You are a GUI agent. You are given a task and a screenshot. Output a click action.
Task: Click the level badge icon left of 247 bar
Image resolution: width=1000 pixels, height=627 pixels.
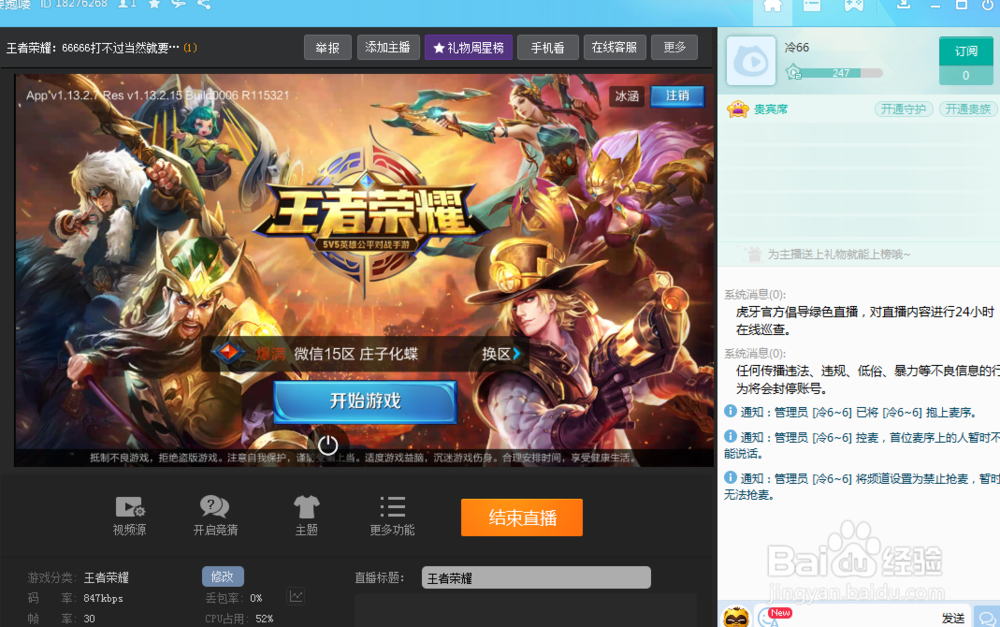click(794, 72)
